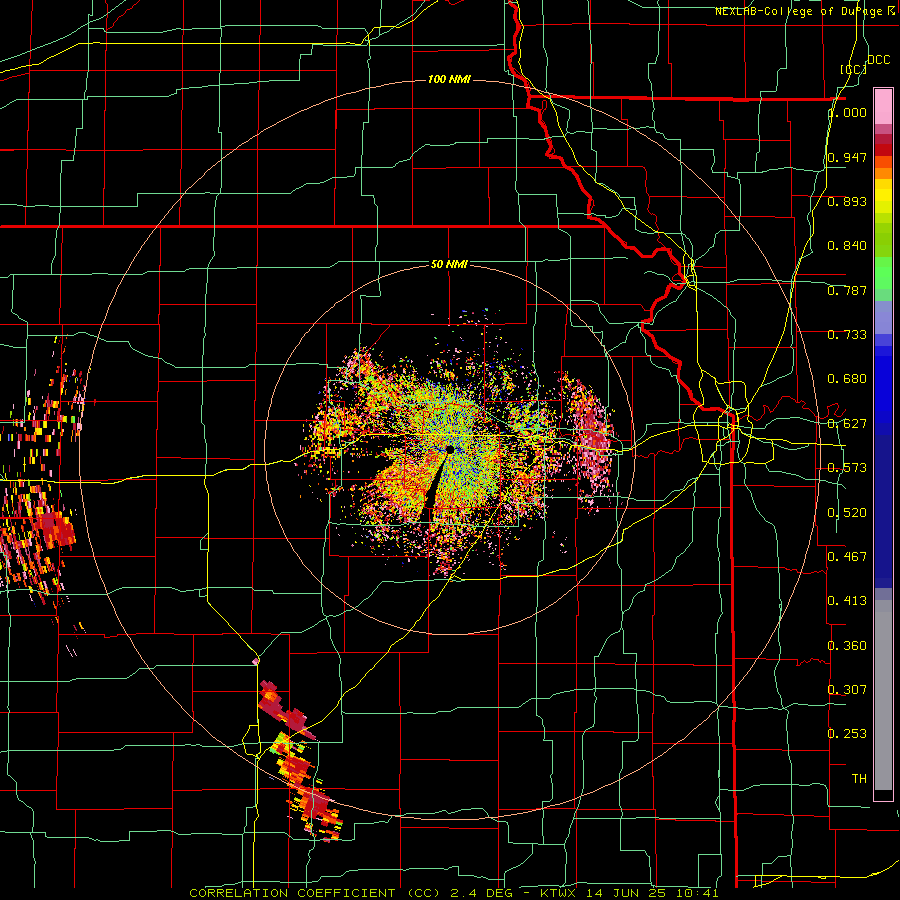Click the [CC] unit label above the scale
This screenshot has height=900, width=900.
point(853,69)
